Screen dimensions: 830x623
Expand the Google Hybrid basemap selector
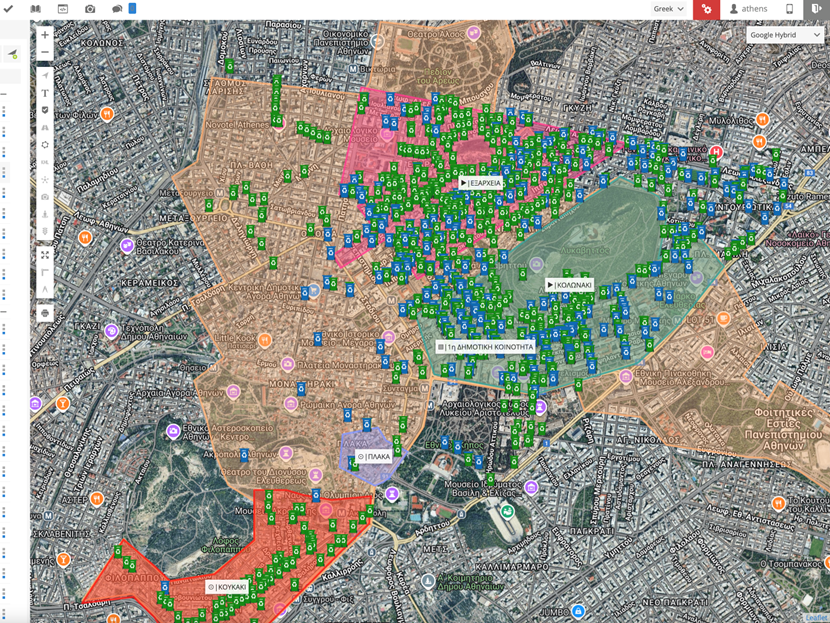785,35
